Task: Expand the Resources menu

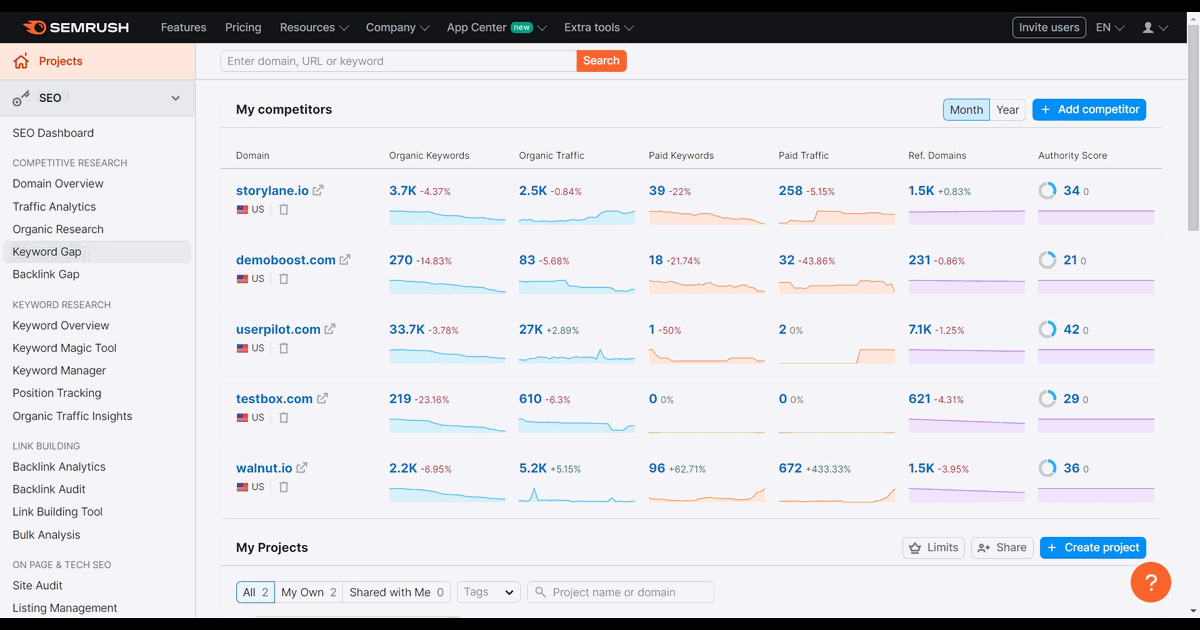Action: 314,28
